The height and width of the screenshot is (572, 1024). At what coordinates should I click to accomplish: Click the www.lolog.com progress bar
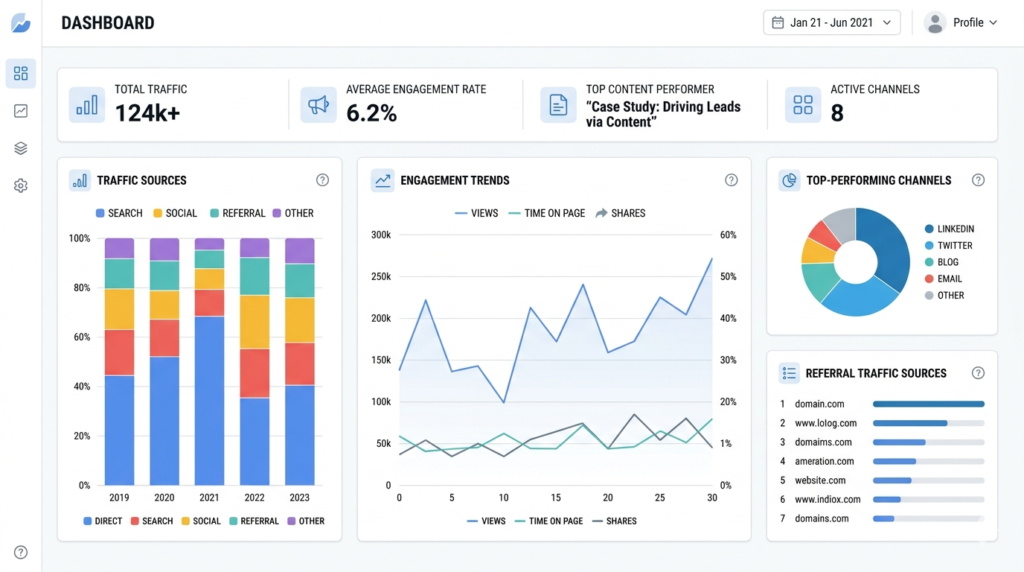(927, 423)
